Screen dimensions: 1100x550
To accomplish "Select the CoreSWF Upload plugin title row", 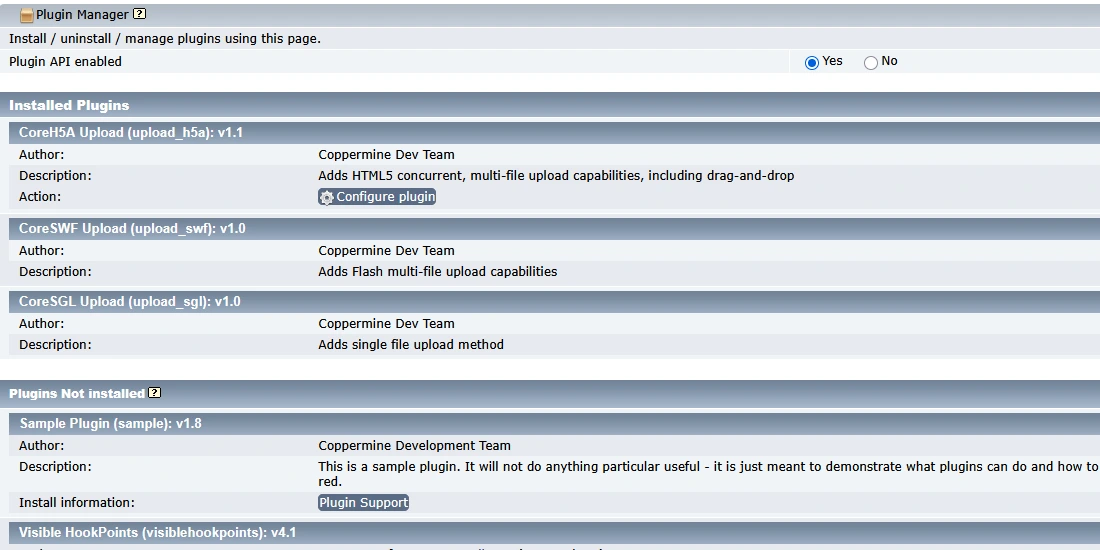I will 132,229.
